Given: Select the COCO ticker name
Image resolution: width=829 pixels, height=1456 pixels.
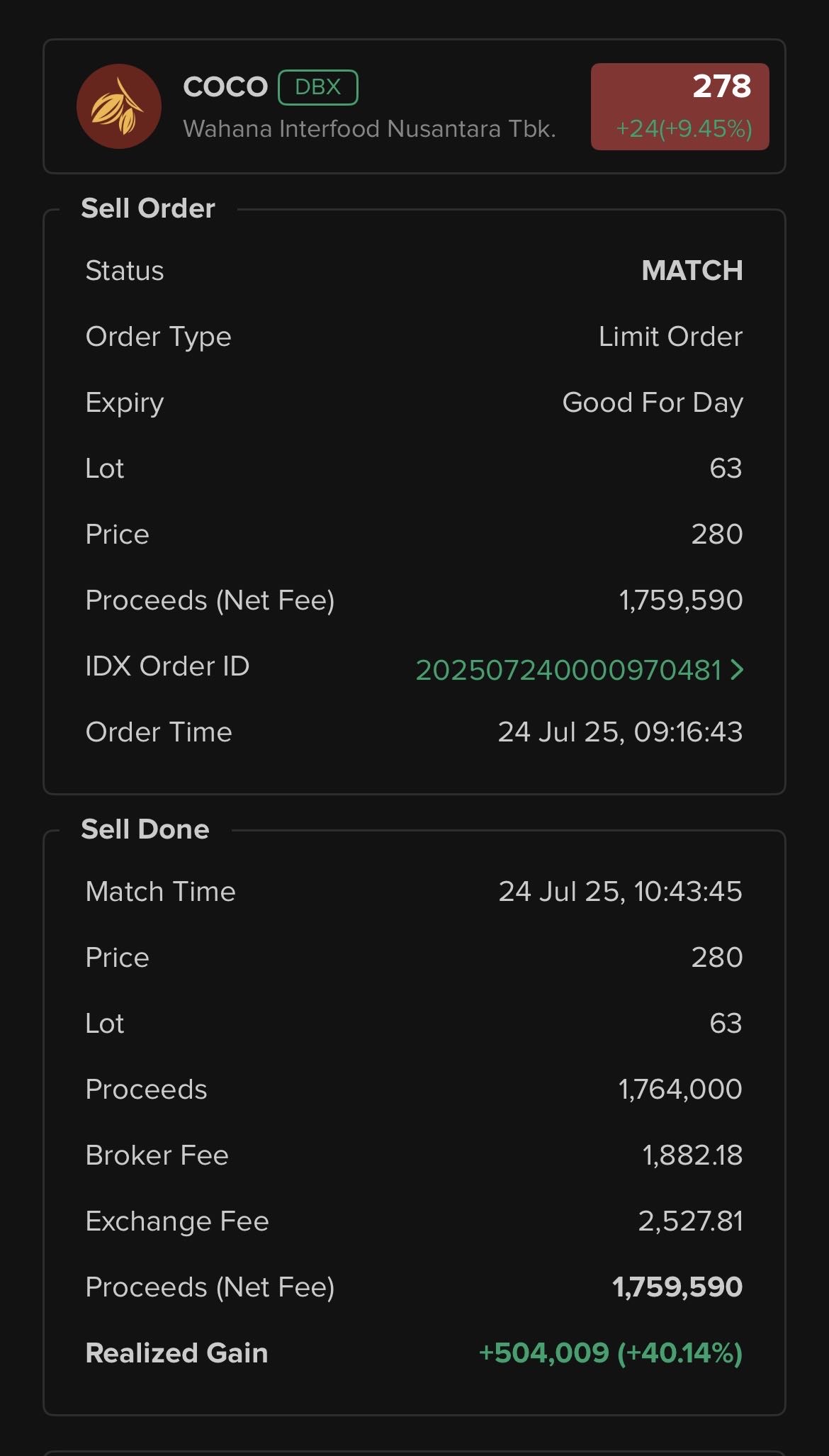Looking at the screenshot, I should (225, 87).
